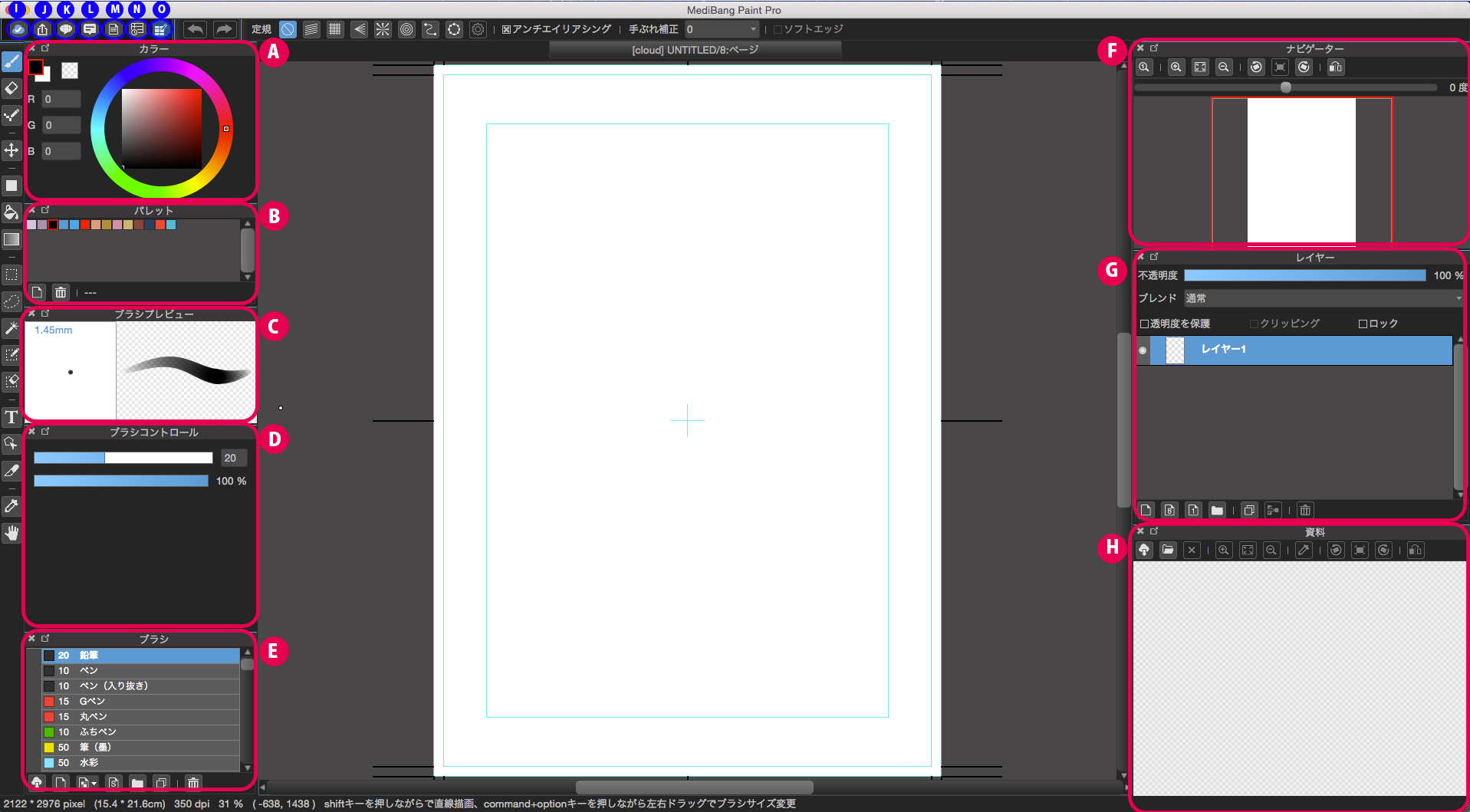1470x812 pixels.
Task: Open reference image file folder
Action: 1168,550
